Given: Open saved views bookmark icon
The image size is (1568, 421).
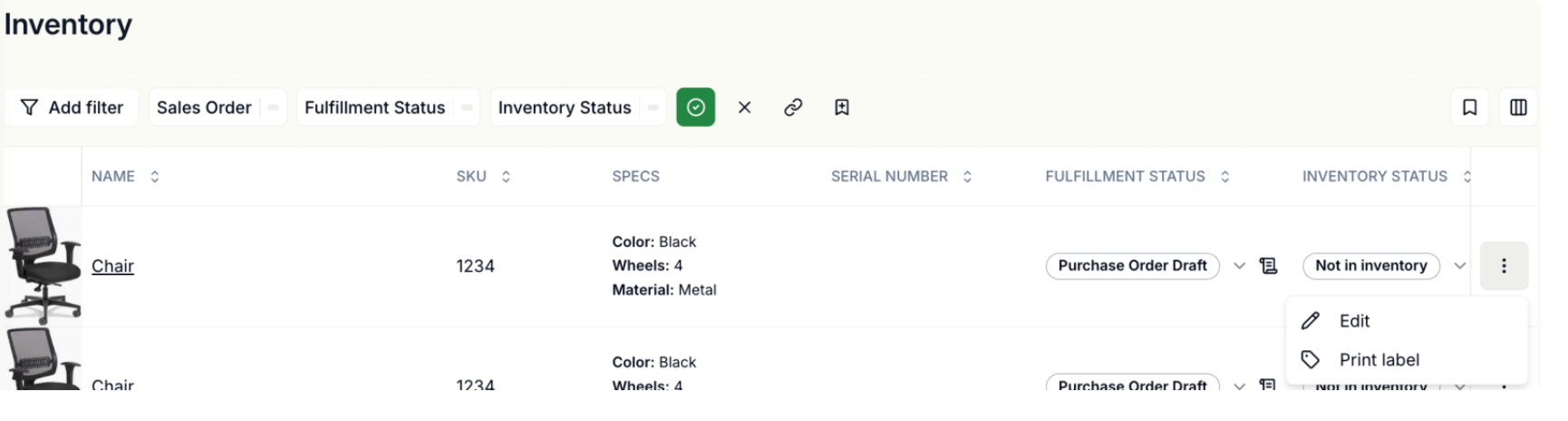Looking at the screenshot, I should (x=1469, y=107).
